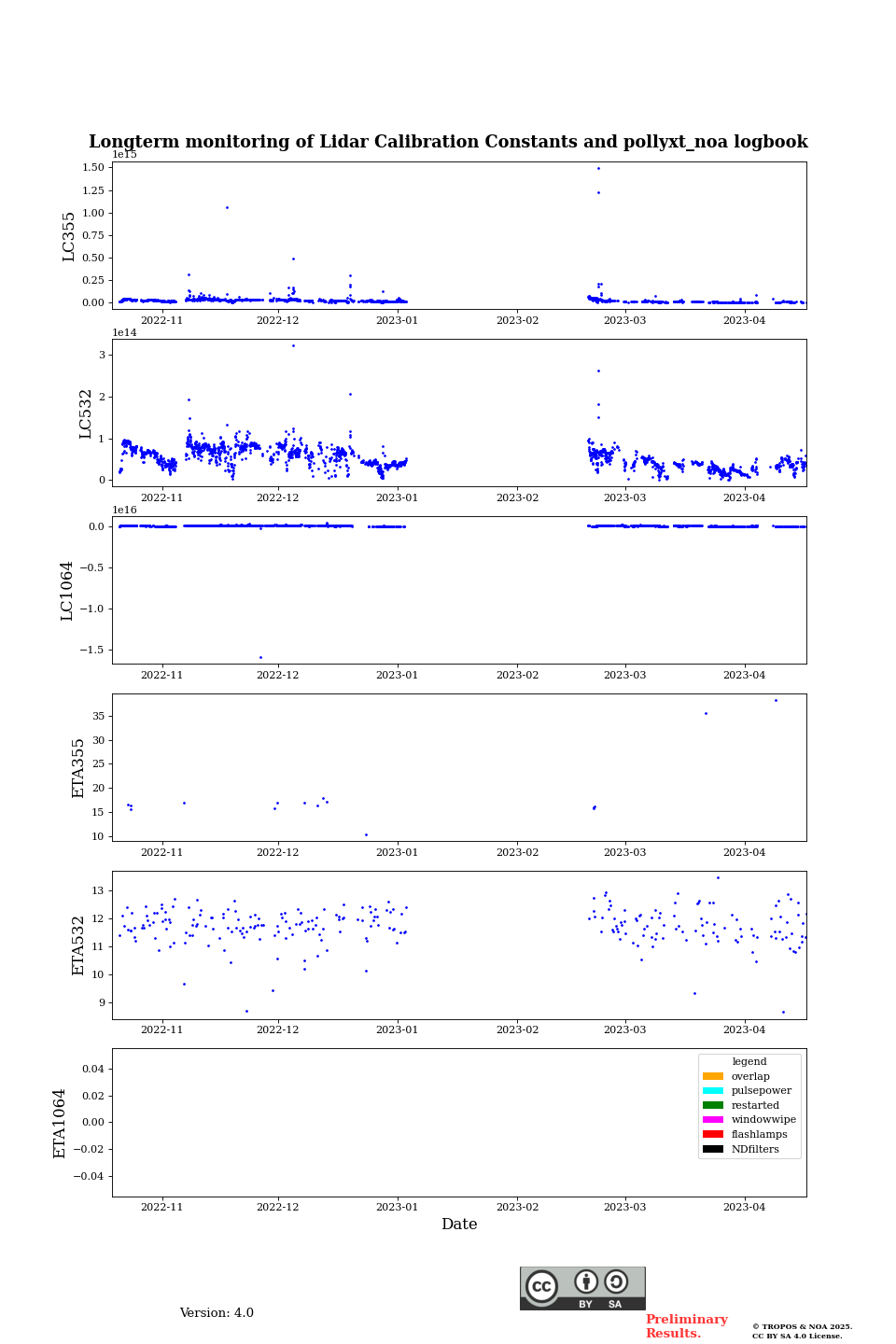The image size is (896, 1344).
Task: Click the 'windowwipe' legend label
Action: point(763,1120)
